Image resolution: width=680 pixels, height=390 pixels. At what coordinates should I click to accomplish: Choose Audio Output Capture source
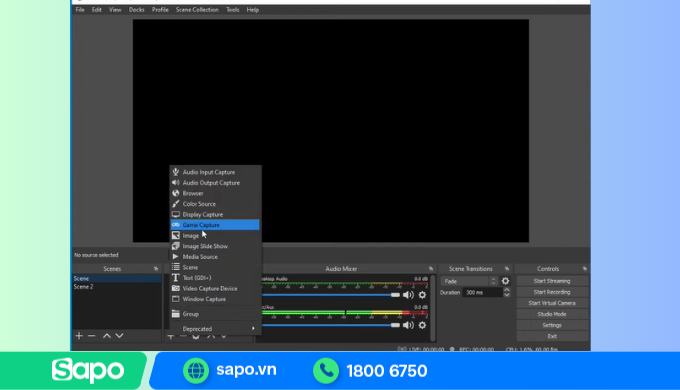tap(215, 183)
